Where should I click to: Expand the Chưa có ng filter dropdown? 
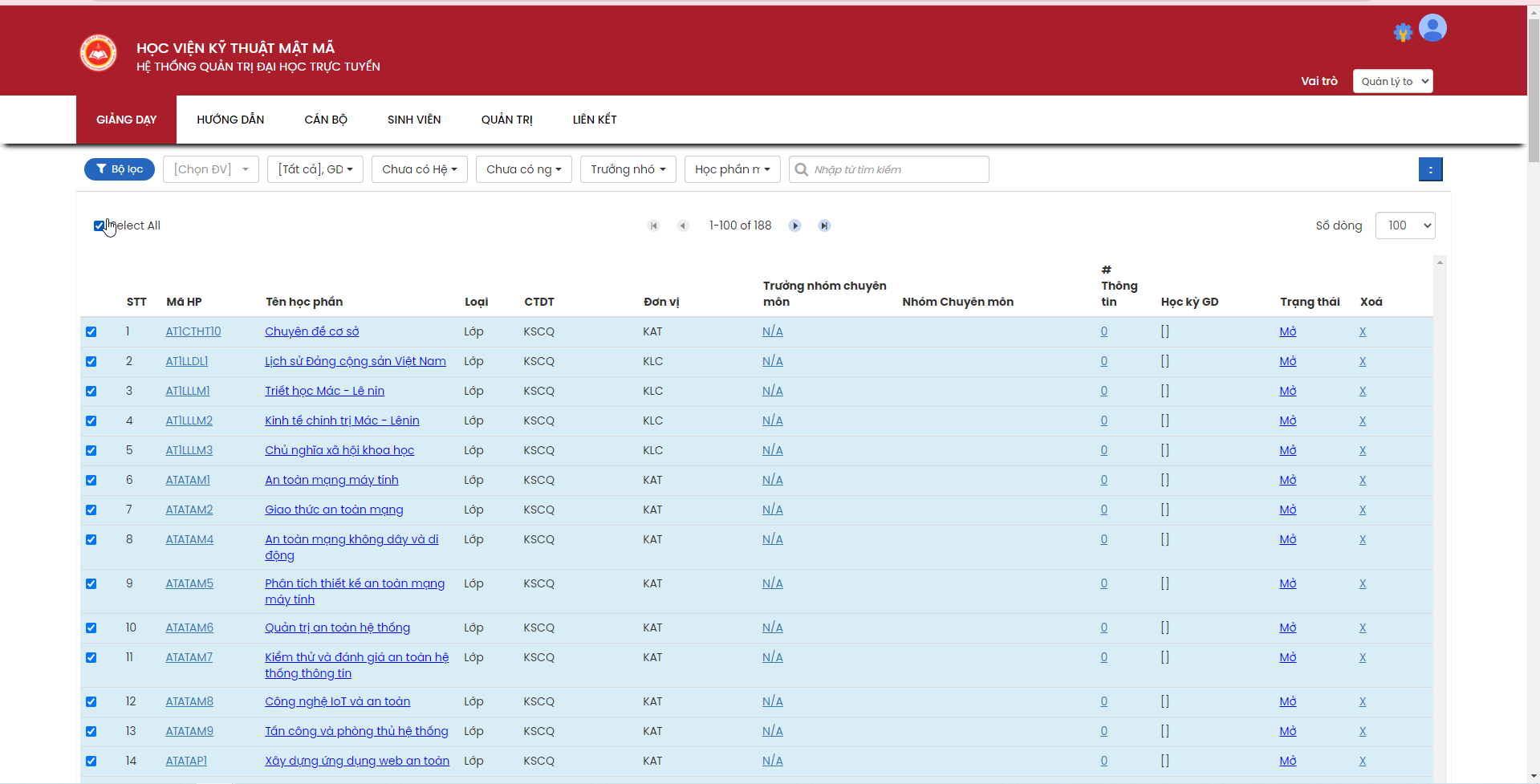[524, 169]
